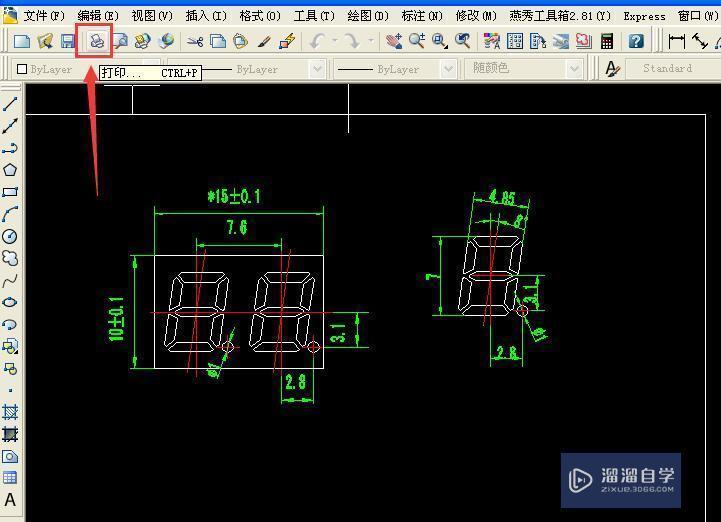This screenshot has width=721, height=522.
Task: Click the Make Block icon
Action: pyautogui.click(x=10, y=368)
